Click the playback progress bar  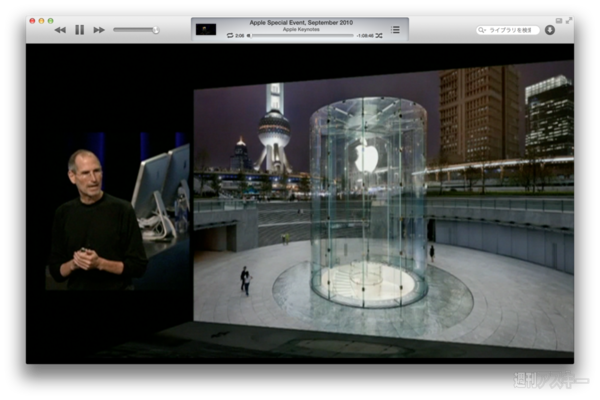tap(302, 36)
